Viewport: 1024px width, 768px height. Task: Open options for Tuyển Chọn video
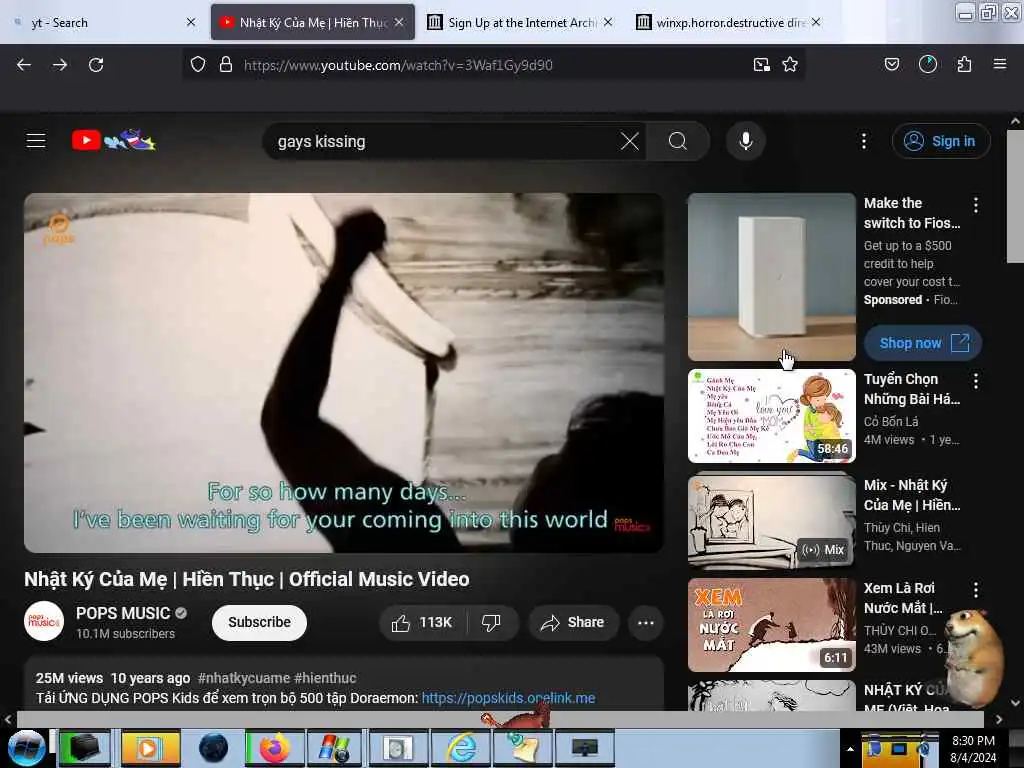[976, 381]
